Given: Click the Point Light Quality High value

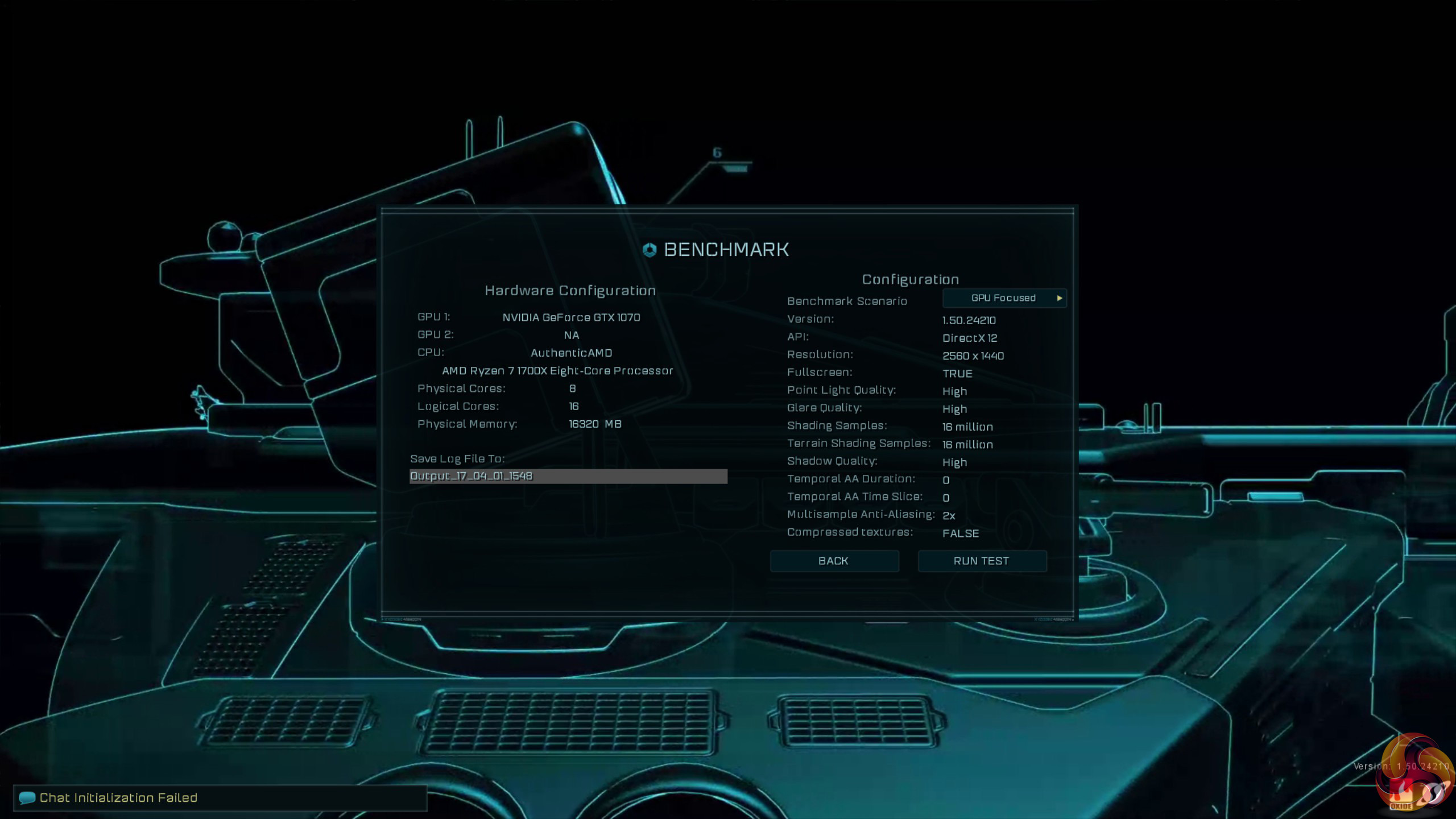Looking at the screenshot, I should 954,391.
